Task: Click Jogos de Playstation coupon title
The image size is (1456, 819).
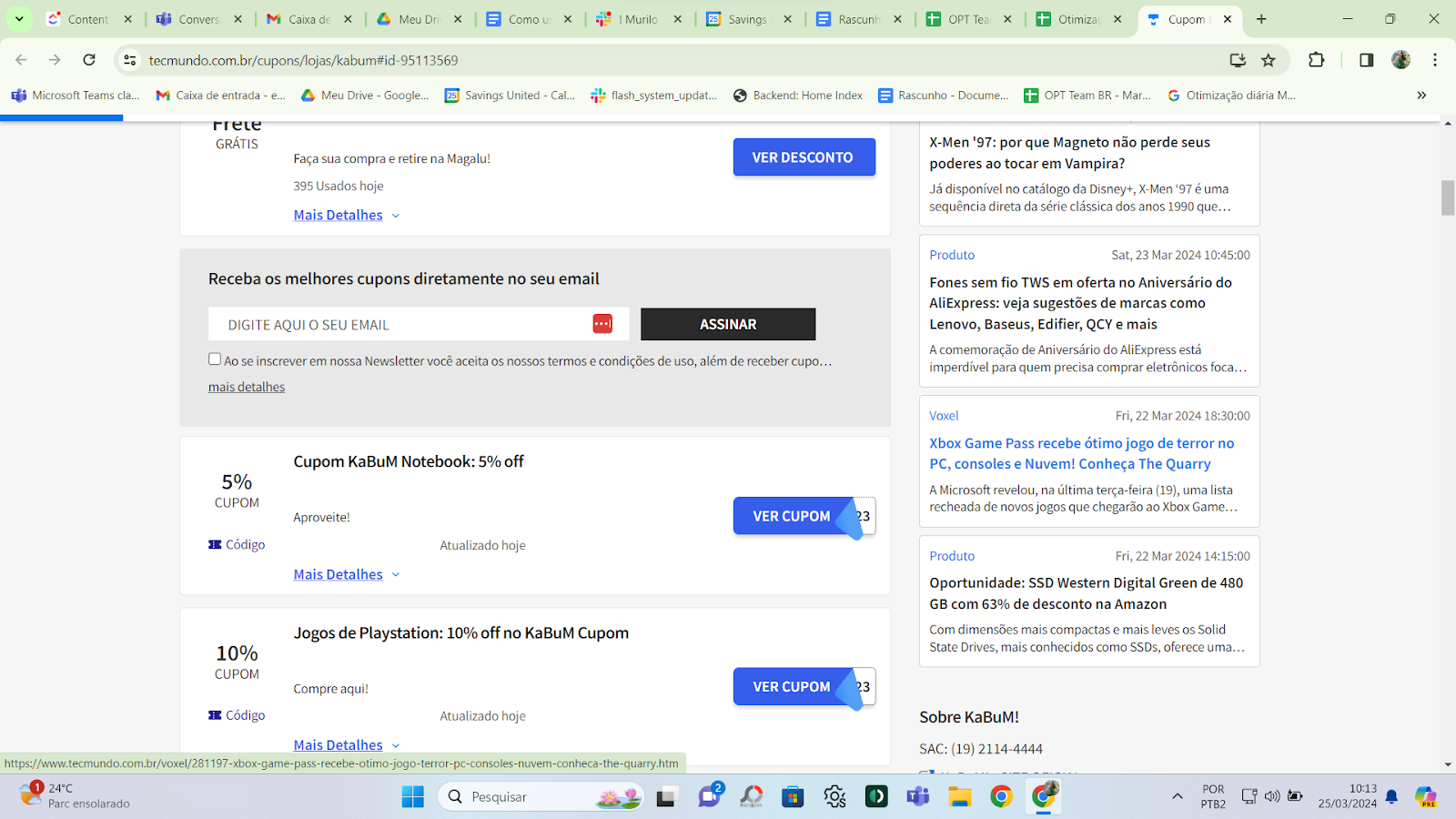Action: [460, 633]
